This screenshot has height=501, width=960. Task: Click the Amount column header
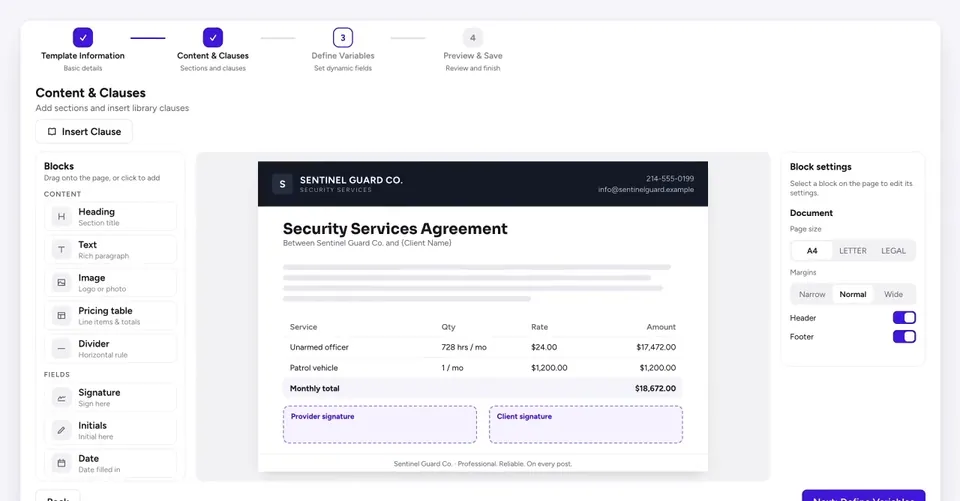(661, 327)
